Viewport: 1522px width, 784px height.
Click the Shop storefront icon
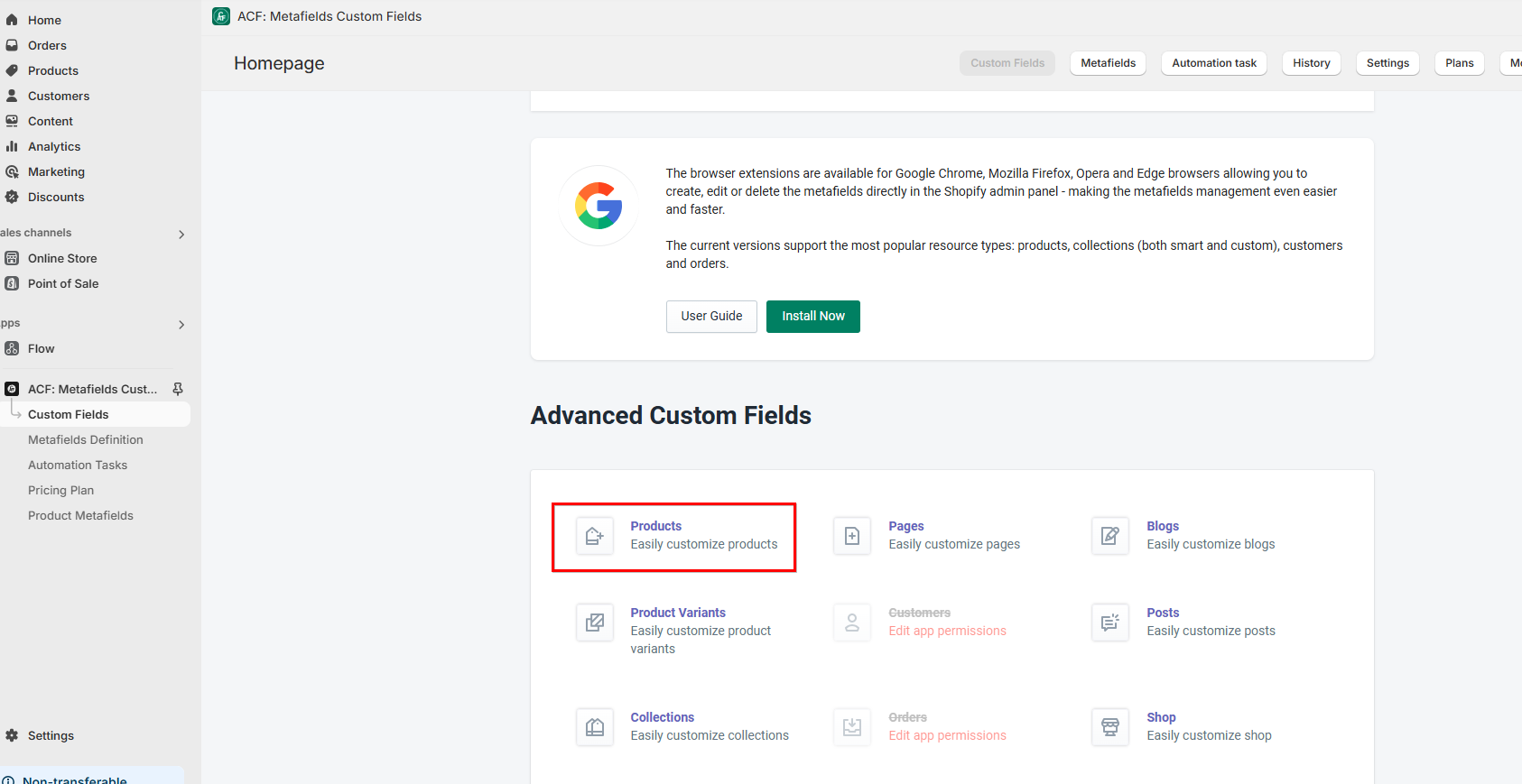pos(1110,727)
